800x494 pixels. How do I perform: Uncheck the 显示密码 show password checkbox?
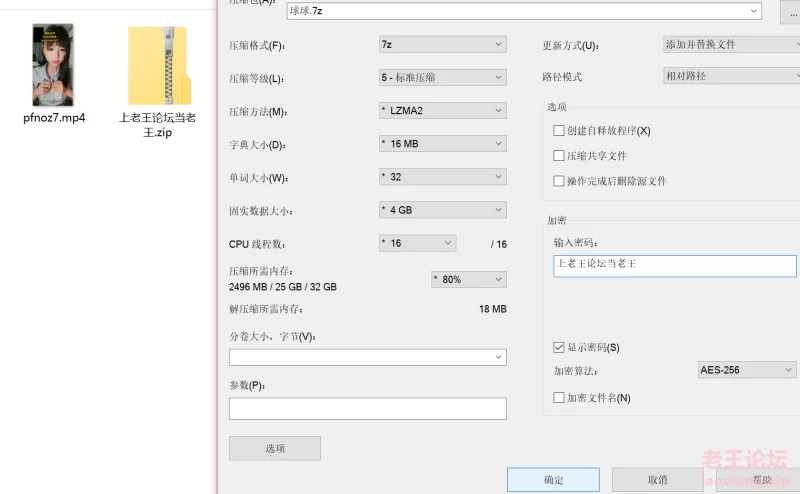pos(559,347)
